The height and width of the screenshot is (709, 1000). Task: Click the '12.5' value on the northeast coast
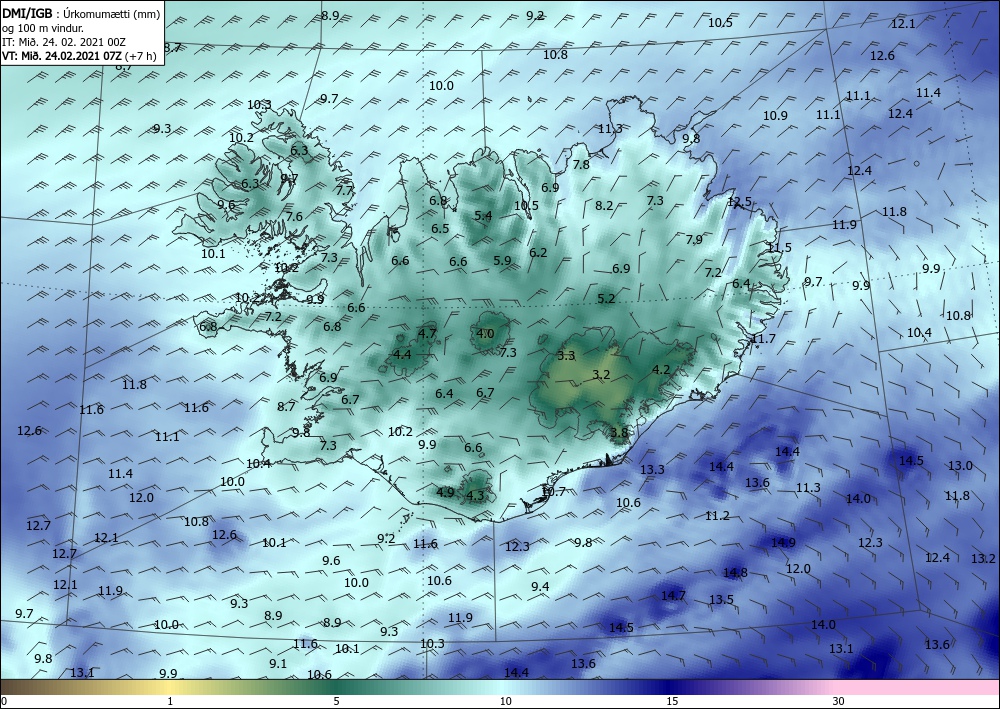pos(740,201)
